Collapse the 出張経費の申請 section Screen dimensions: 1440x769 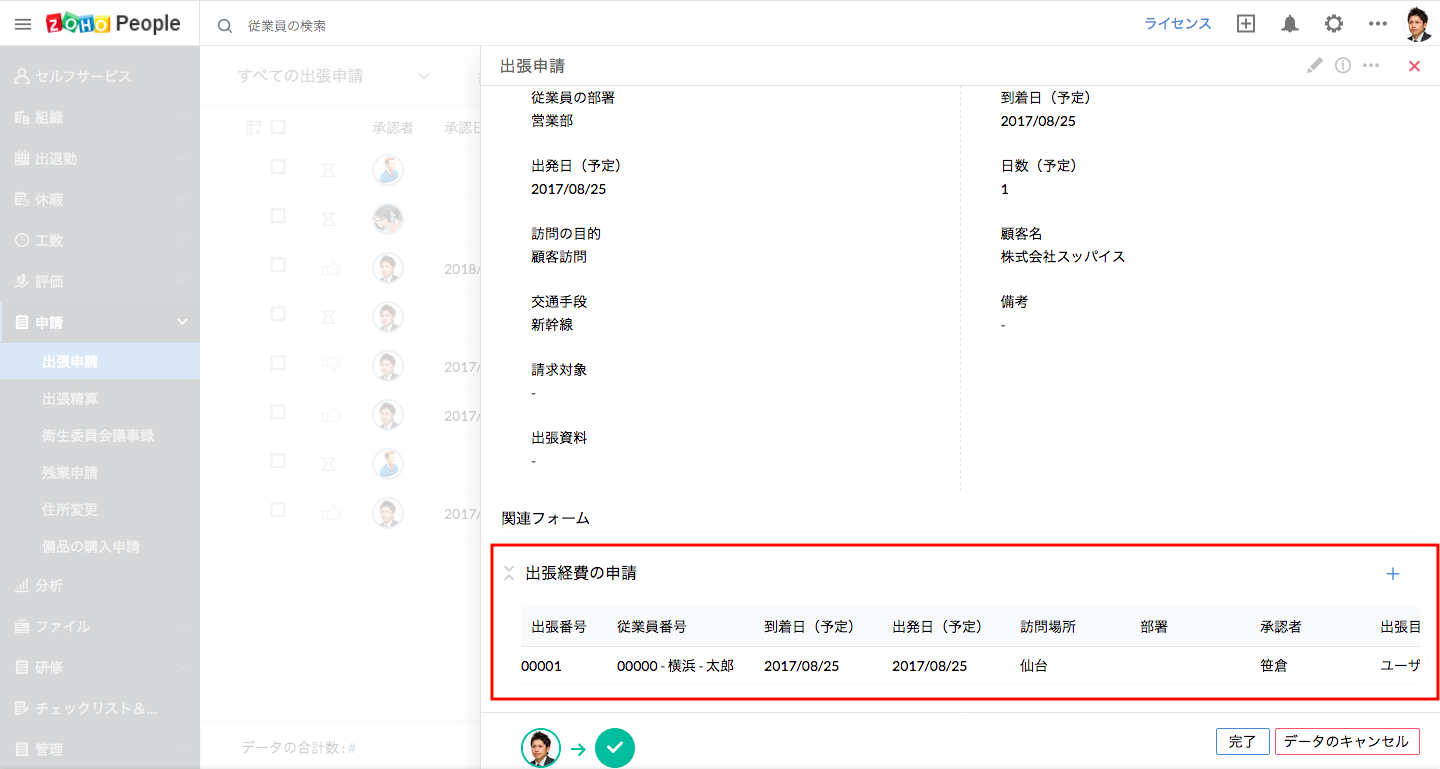tap(509, 574)
